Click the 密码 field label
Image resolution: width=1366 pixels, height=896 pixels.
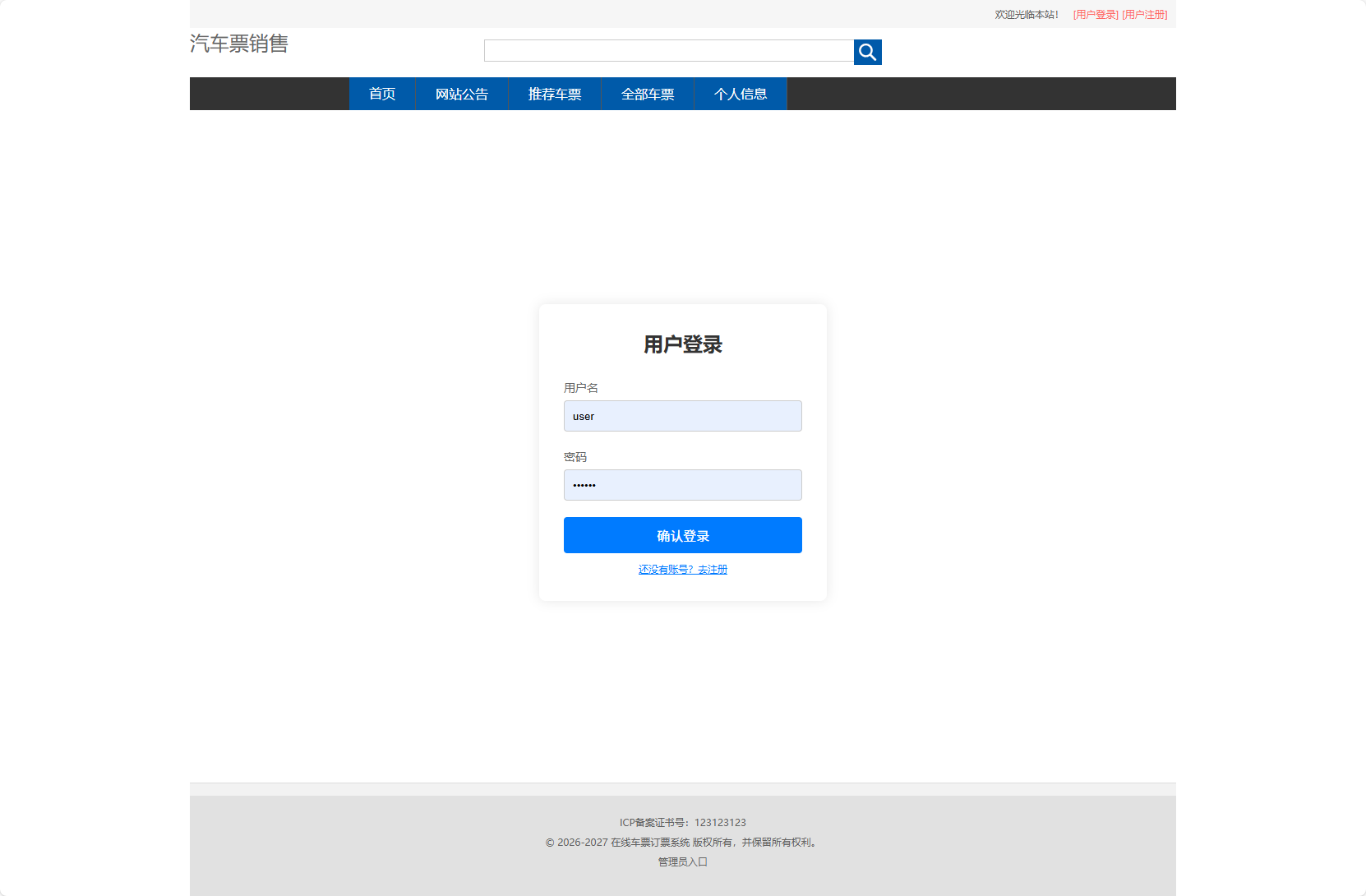[x=576, y=456]
